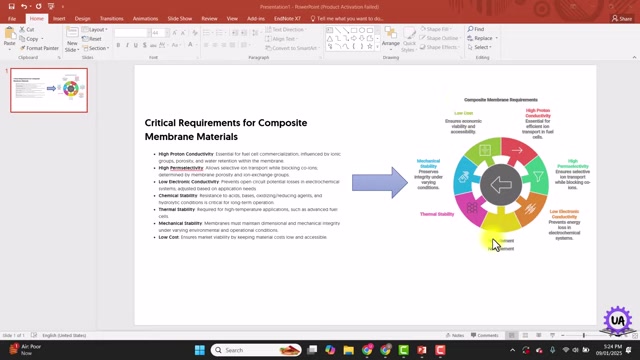Switch to the Slide Show tab
Screen dimensions: 640x360
180,19
